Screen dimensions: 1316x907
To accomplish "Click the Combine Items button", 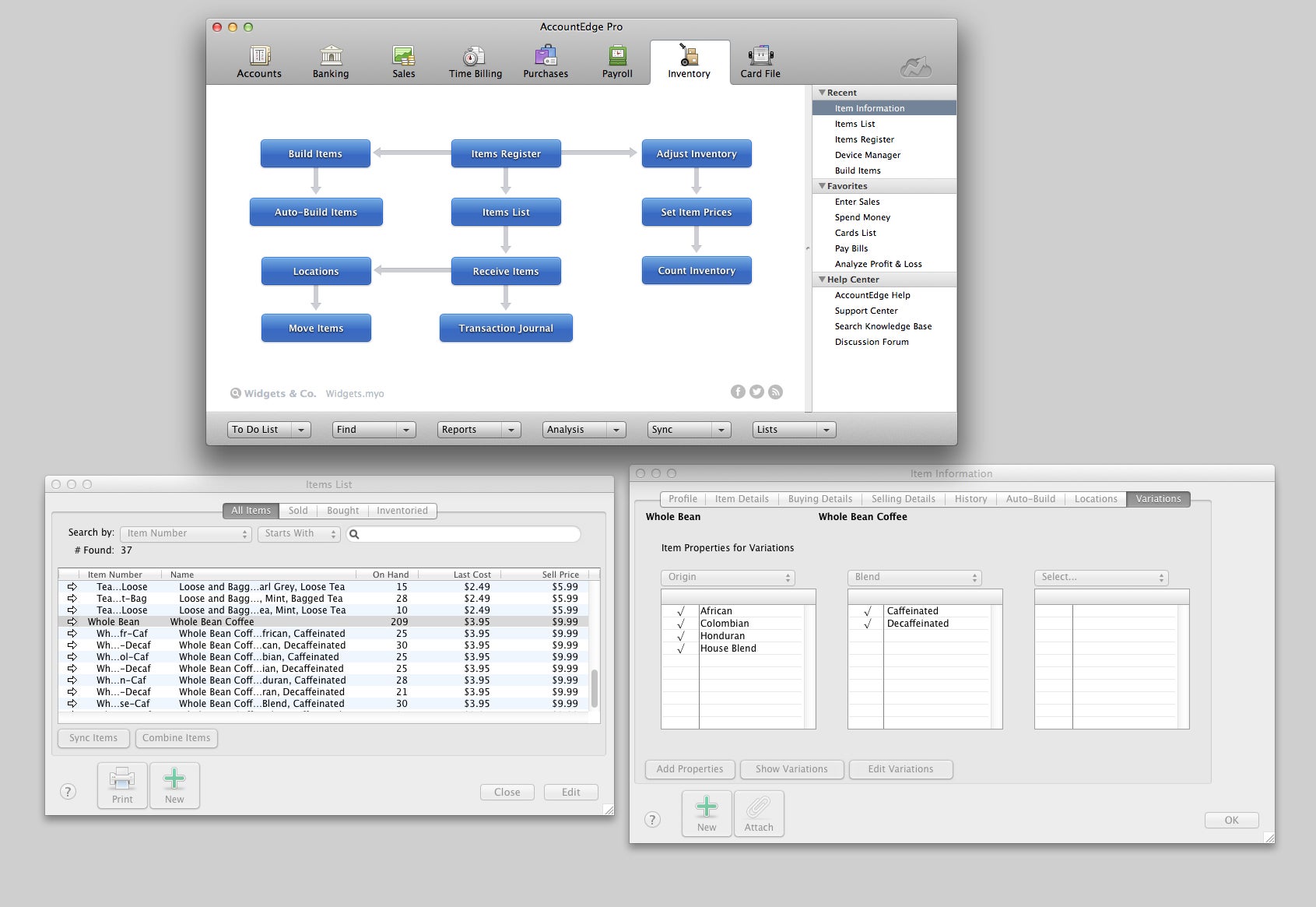I will [177, 738].
